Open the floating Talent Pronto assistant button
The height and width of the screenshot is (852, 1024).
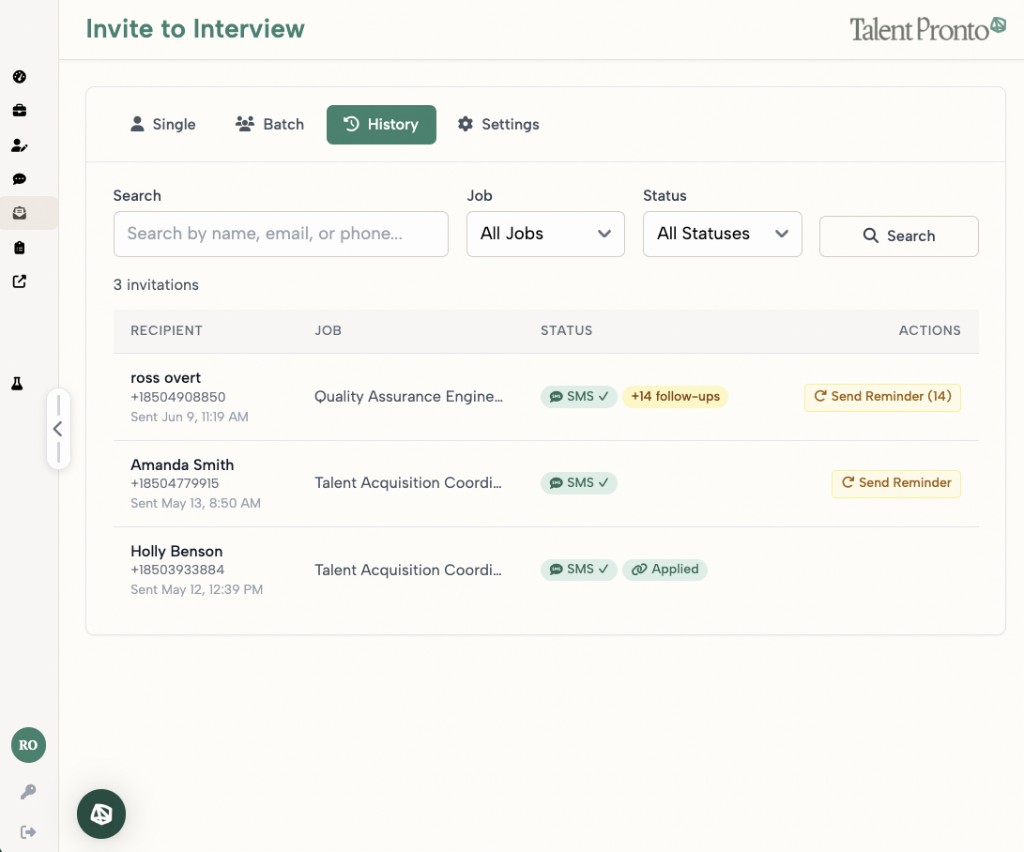101,813
